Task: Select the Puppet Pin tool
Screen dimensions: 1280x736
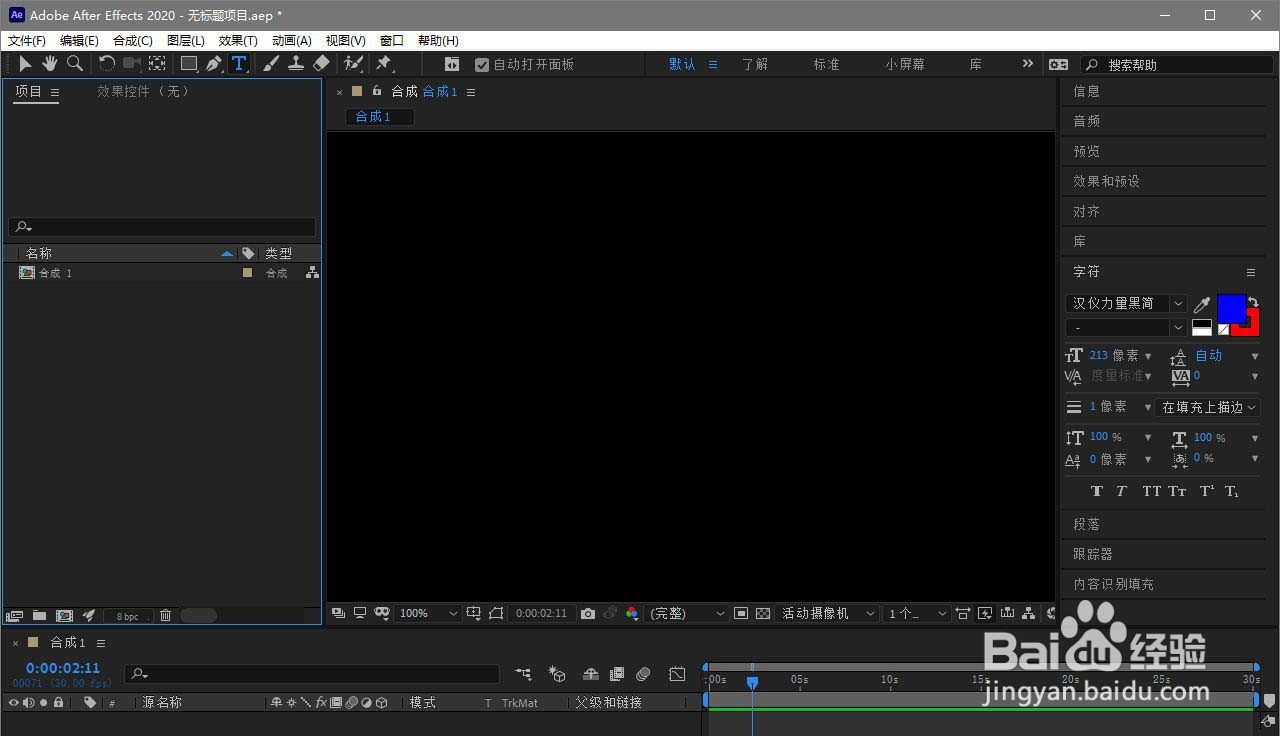Action: [383, 64]
